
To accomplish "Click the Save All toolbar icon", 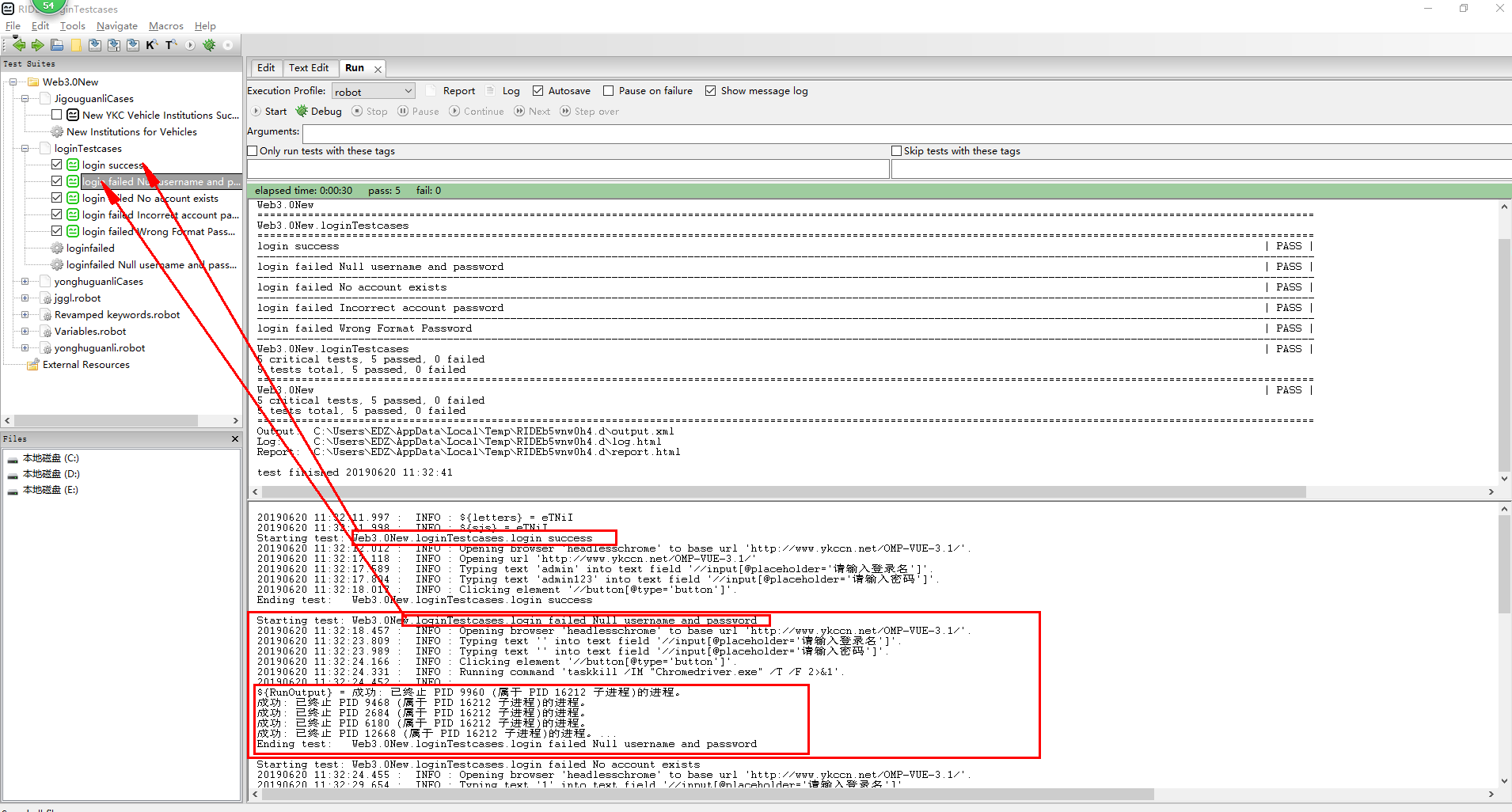I will [x=132, y=45].
